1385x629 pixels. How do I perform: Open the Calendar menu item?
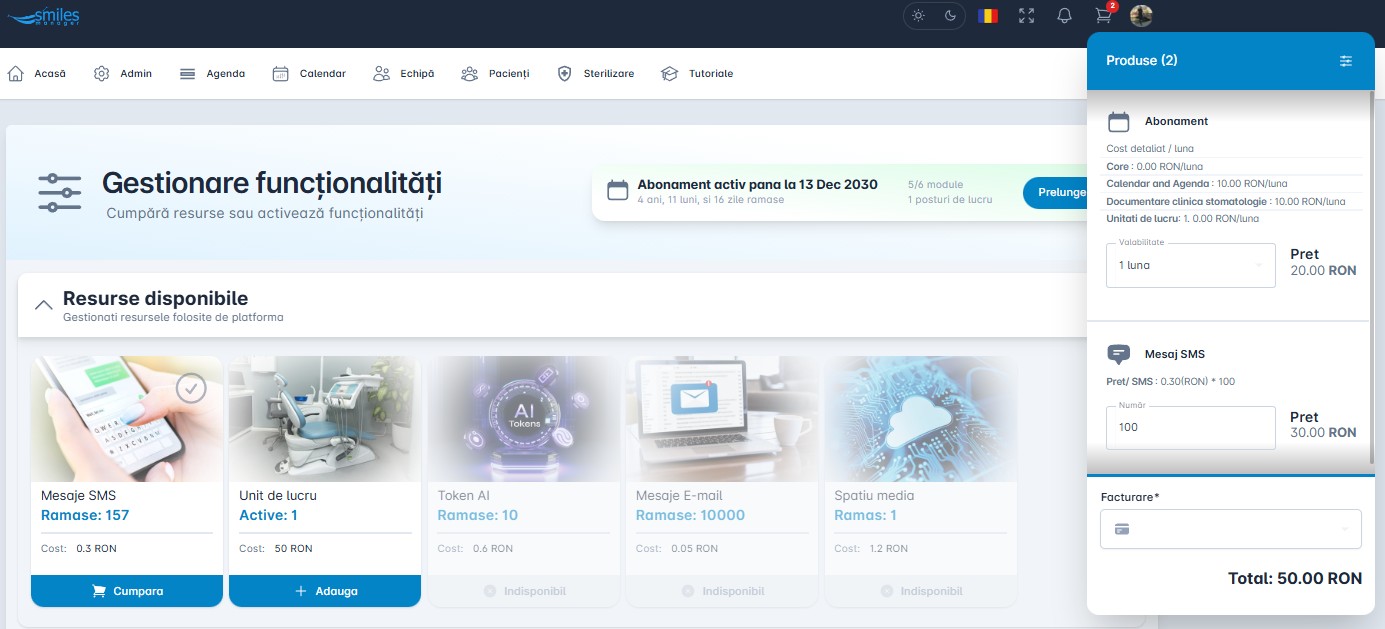(x=309, y=73)
